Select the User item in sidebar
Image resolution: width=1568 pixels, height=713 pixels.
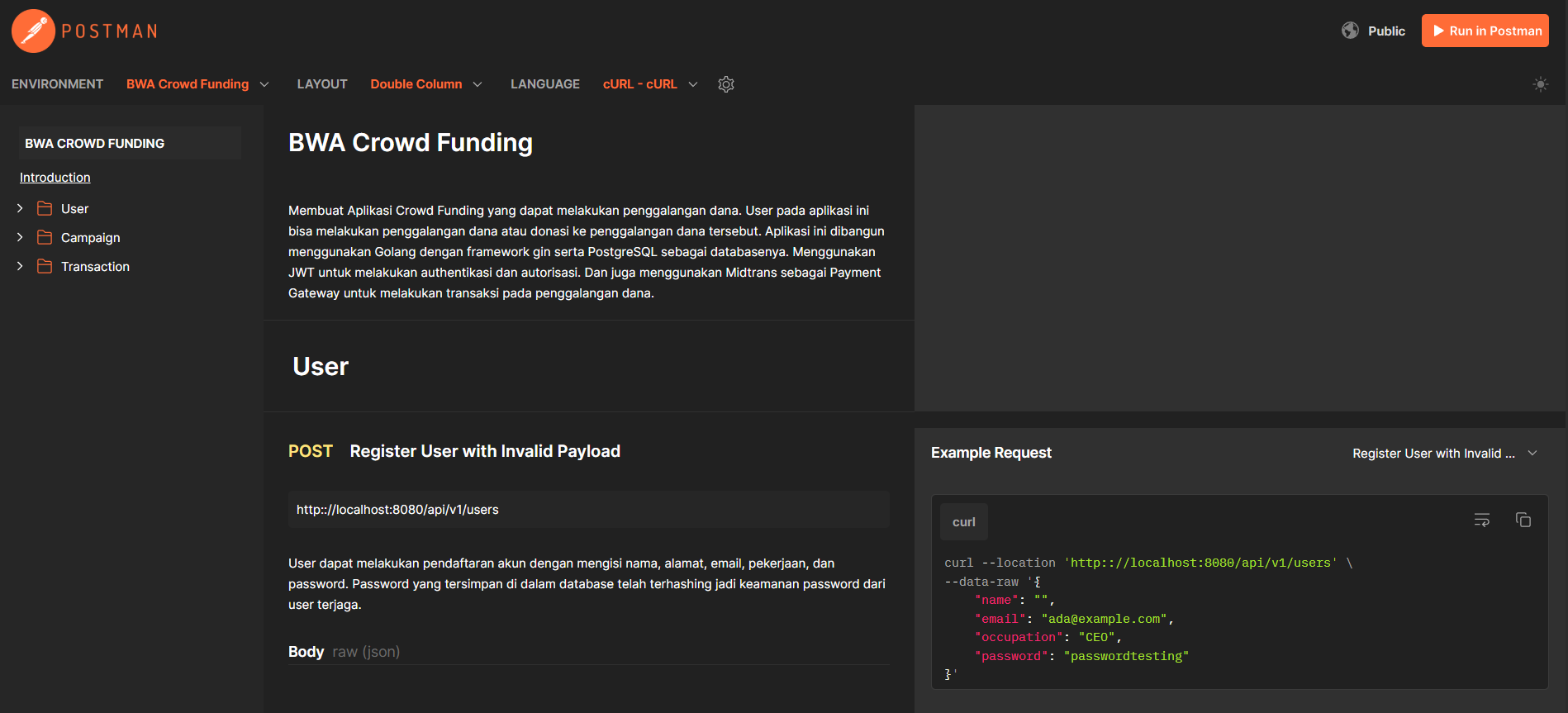[74, 209]
